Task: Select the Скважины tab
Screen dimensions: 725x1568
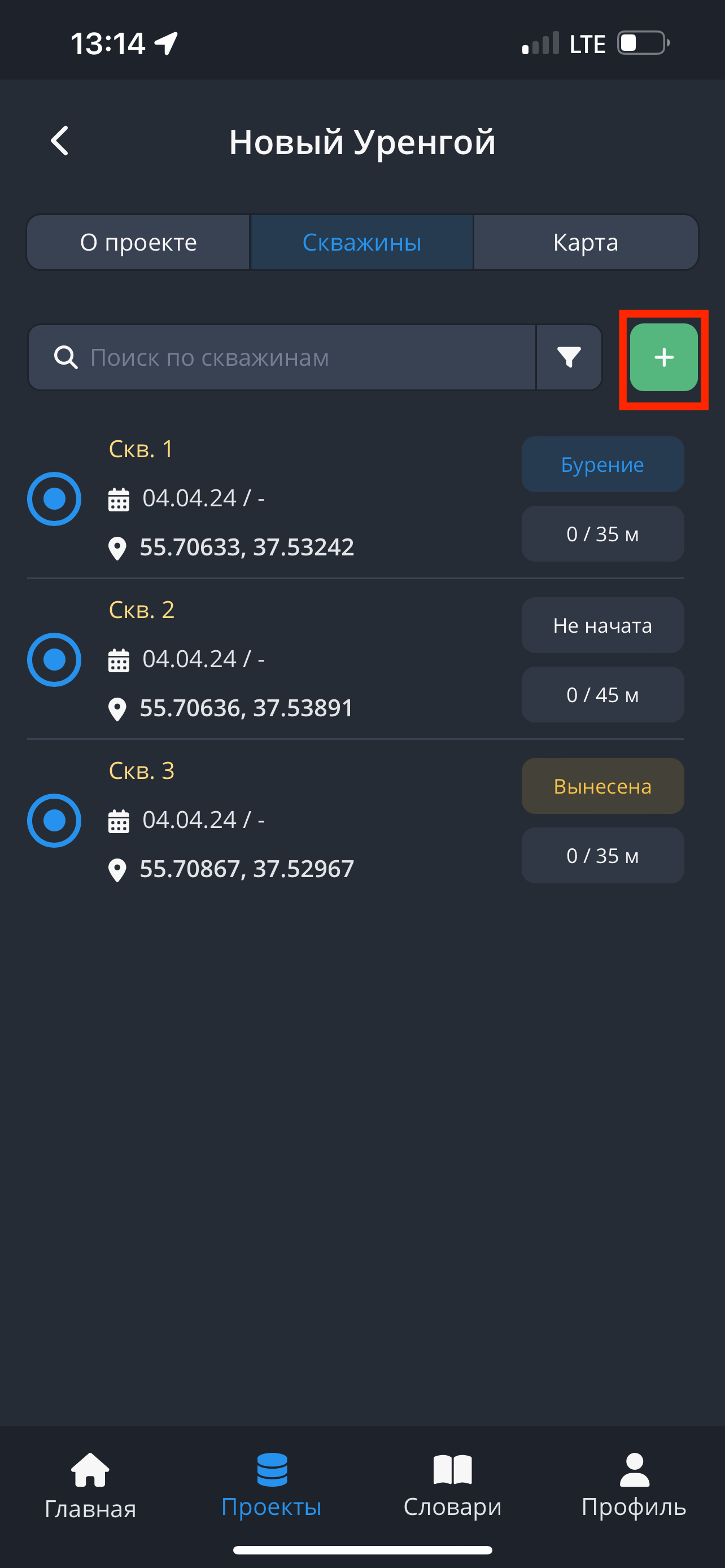Action: [361, 242]
